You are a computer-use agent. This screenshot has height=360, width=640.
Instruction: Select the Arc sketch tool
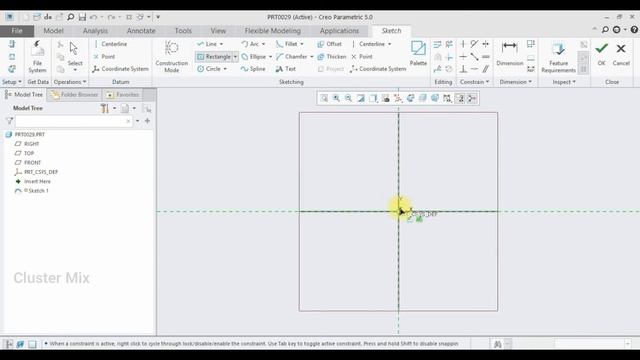(x=250, y=44)
